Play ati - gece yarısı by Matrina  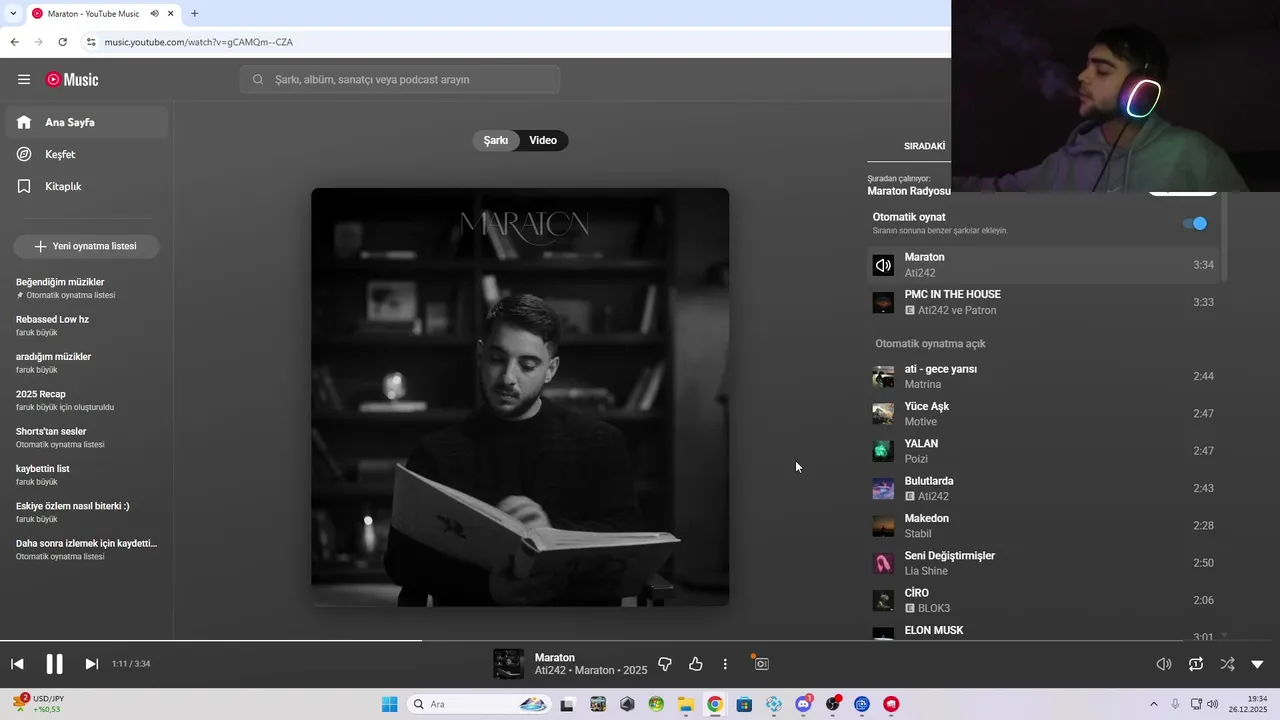(1044, 376)
